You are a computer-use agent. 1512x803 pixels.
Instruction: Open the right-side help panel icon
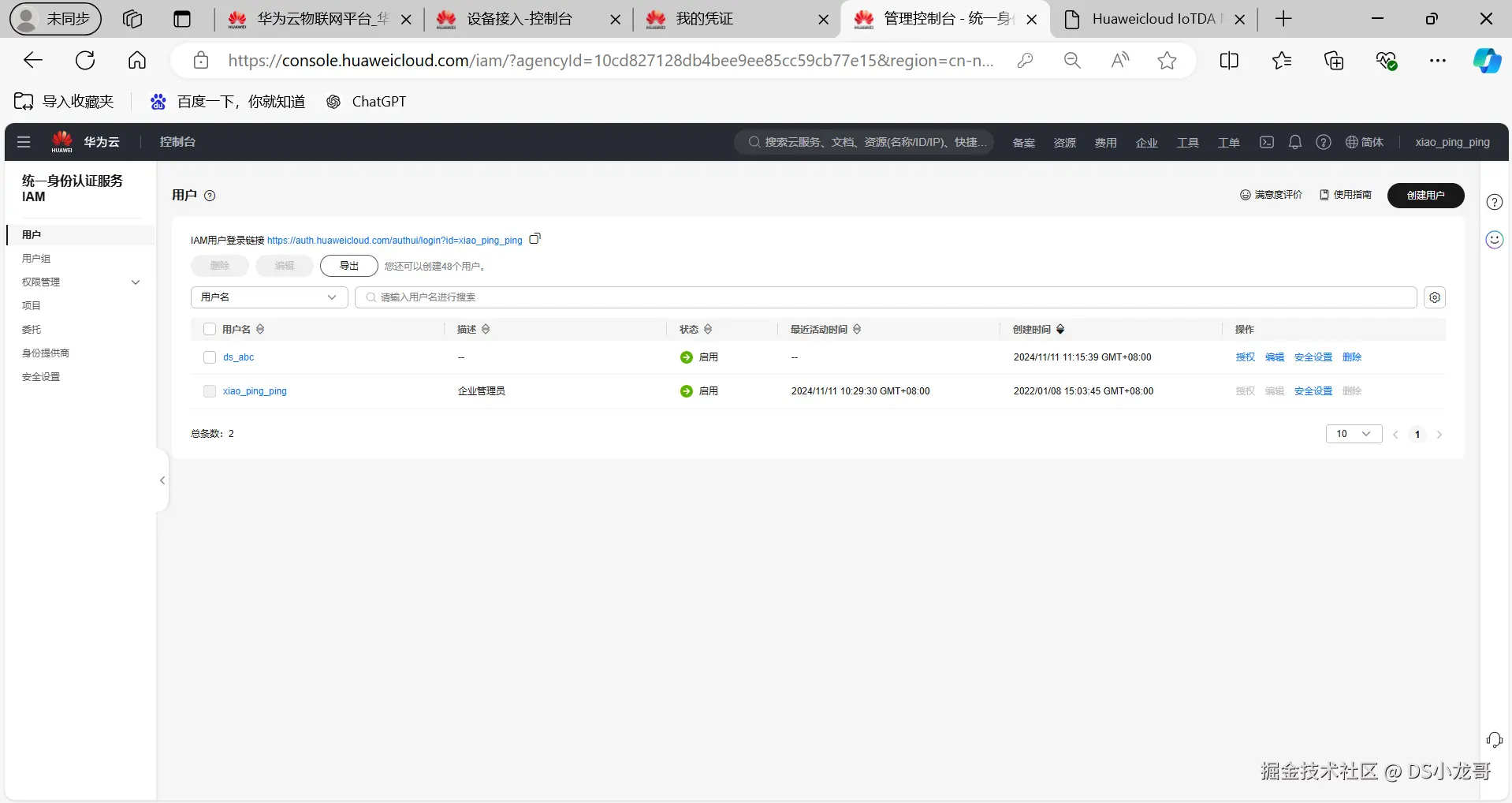click(x=1495, y=202)
